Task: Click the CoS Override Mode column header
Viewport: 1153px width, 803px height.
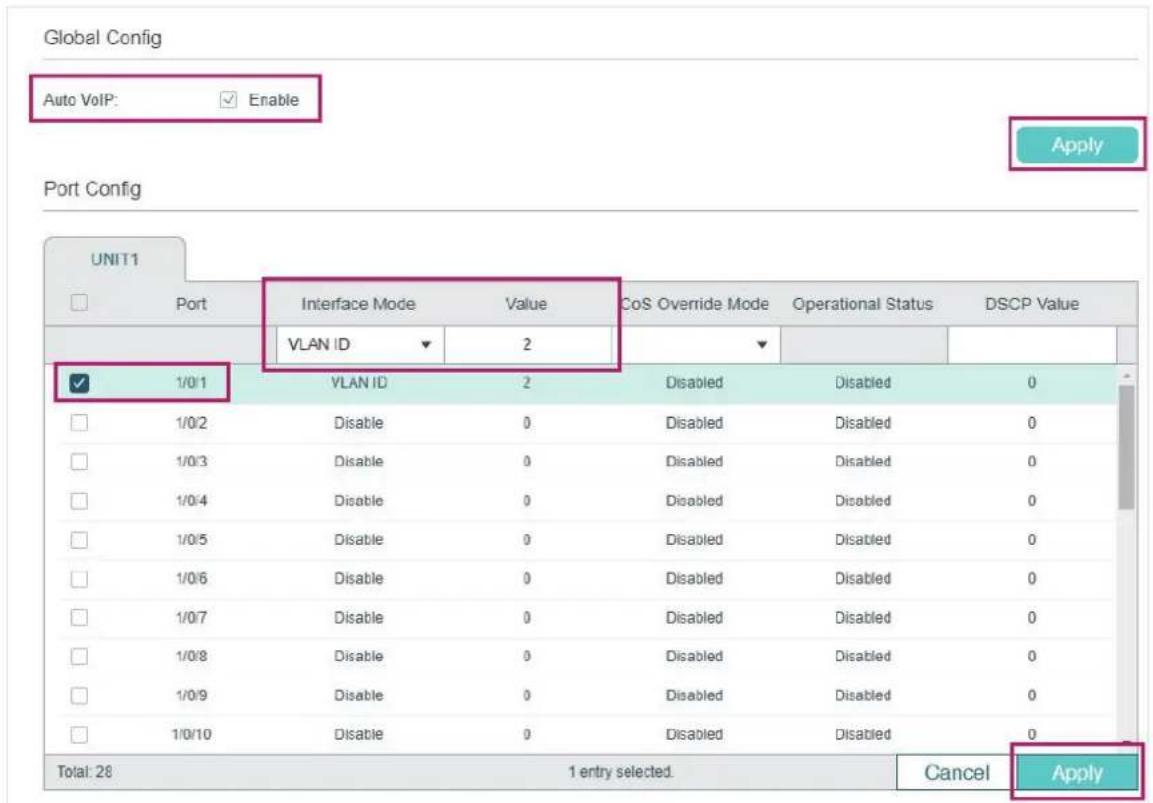Action: click(x=695, y=304)
